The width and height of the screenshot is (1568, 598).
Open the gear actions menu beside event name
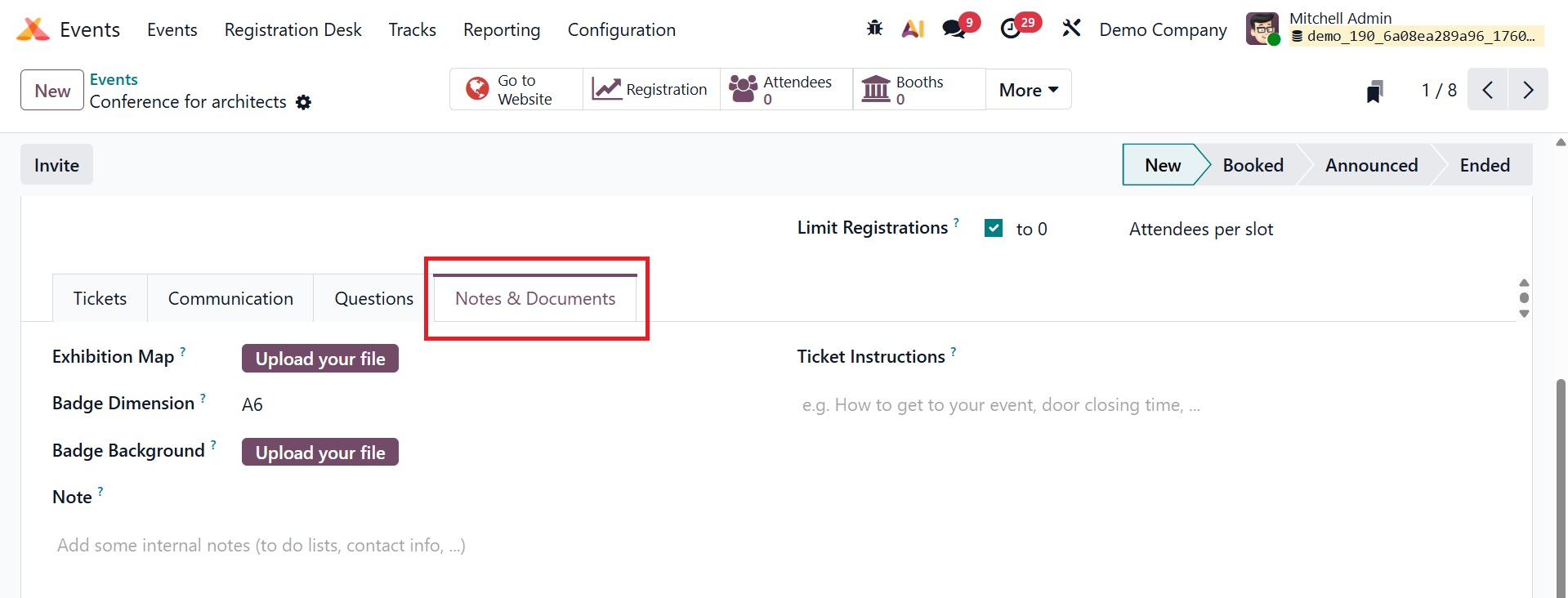pos(304,103)
